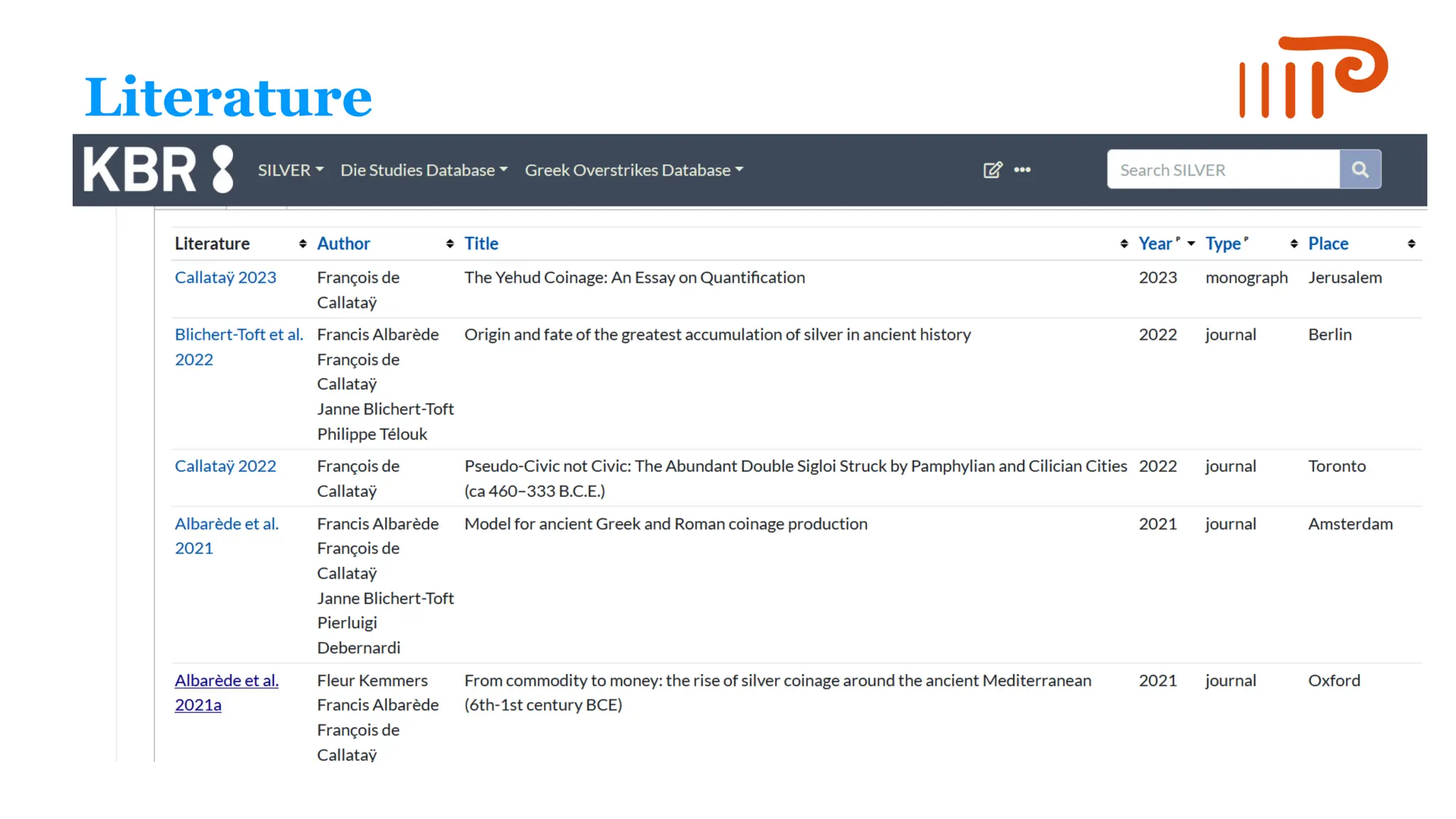Click the Search SILVER input field
This screenshot has width=1456, height=819.
(x=1223, y=170)
